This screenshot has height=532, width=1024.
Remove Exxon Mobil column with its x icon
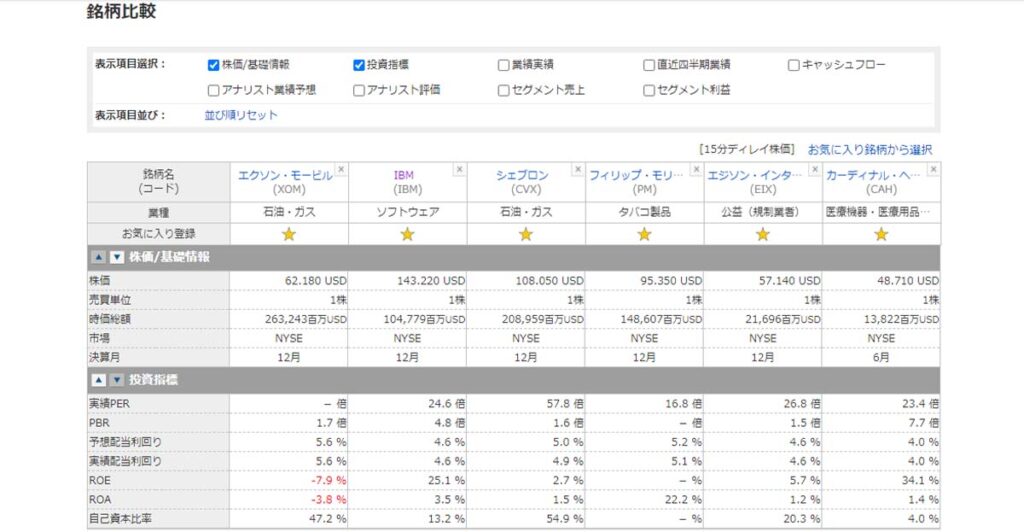(x=341, y=169)
